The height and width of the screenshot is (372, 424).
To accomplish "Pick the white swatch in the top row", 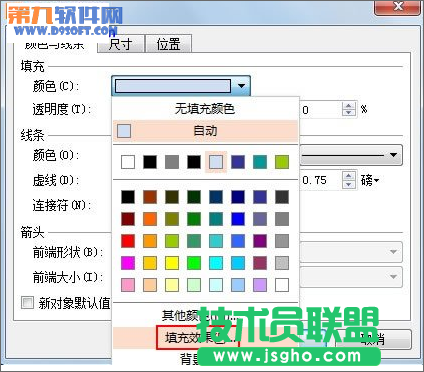I will point(128,162).
